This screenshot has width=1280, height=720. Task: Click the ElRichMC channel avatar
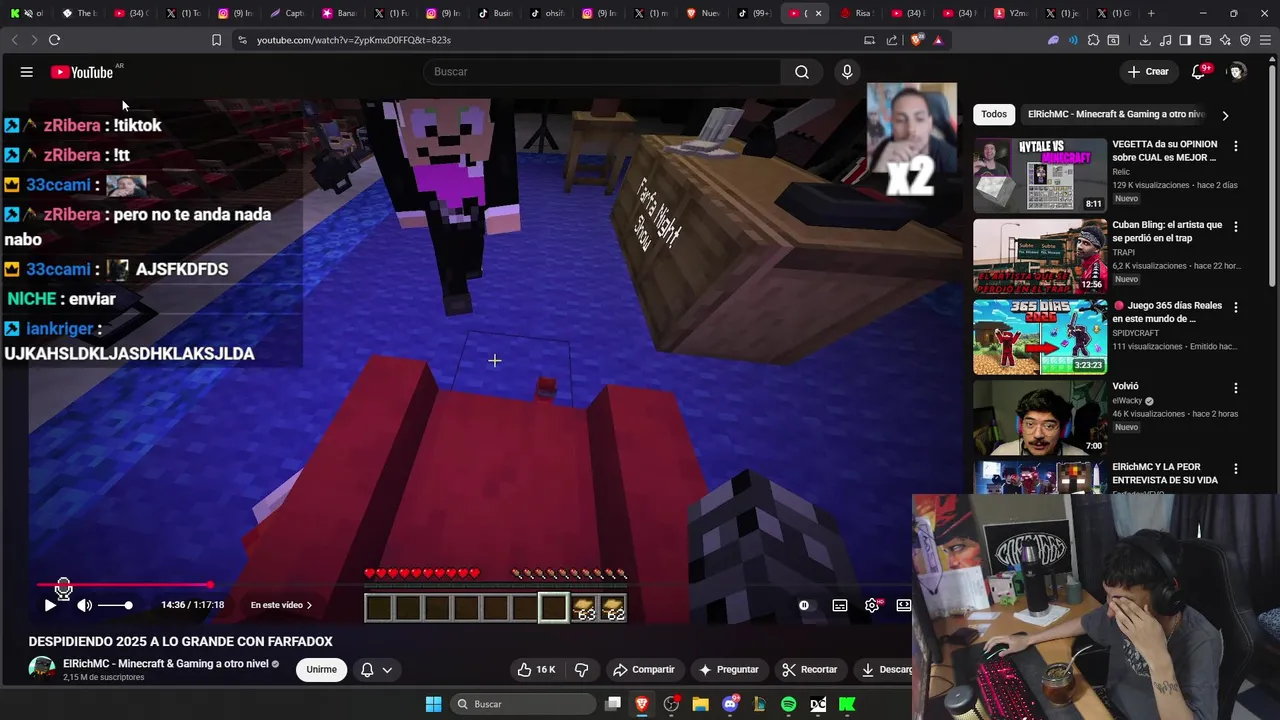pyautogui.click(x=42, y=670)
